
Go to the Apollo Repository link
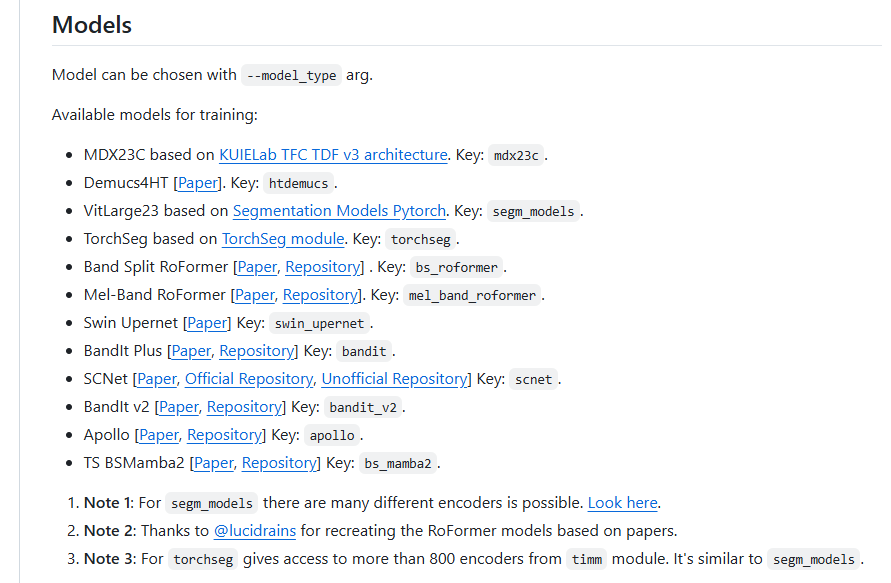(224, 435)
